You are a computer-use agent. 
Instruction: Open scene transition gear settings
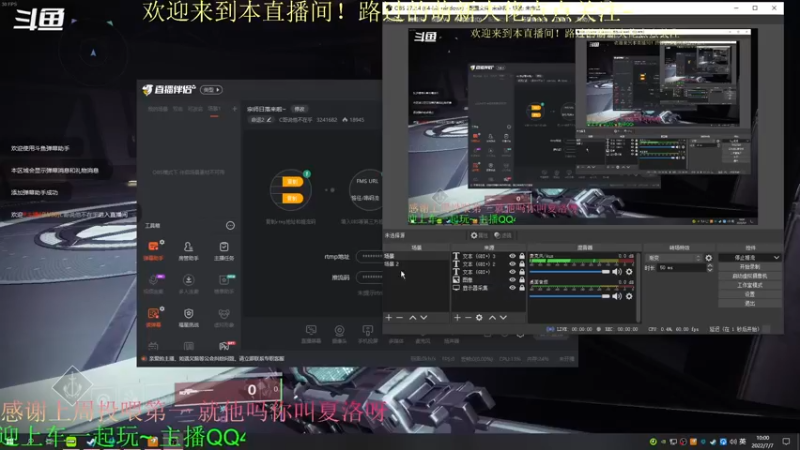click(709, 258)
